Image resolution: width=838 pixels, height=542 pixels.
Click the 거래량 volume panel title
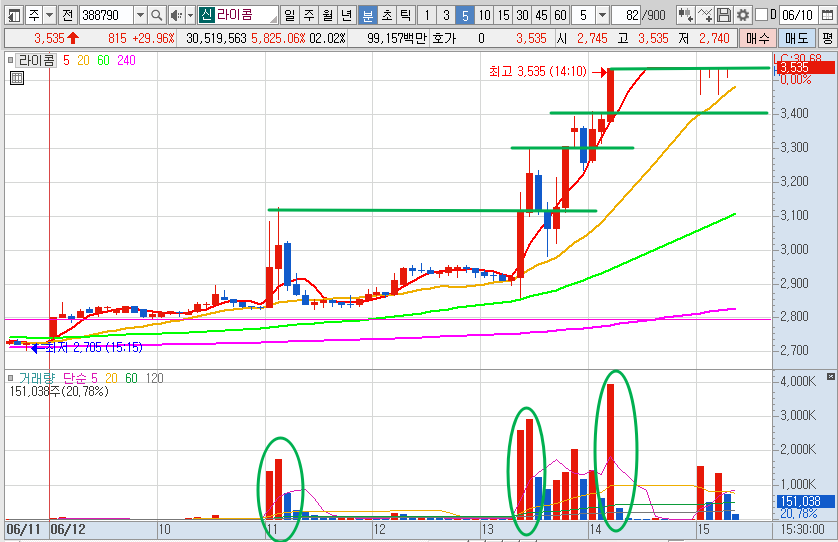pos(37,378)
